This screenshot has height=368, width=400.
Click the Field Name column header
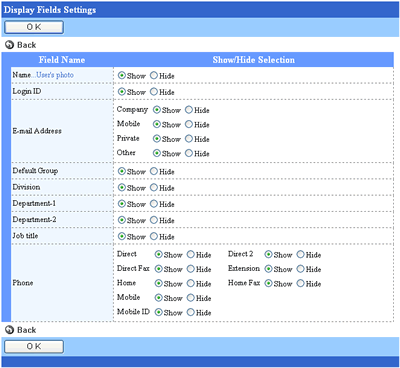tap(62, 60)
